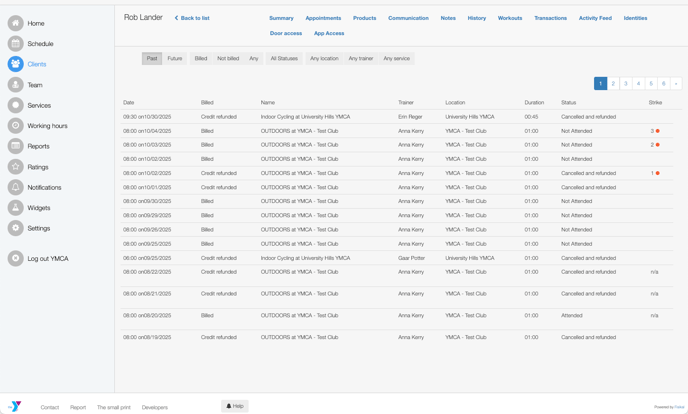Click the Help button in footer

(235, 406)
